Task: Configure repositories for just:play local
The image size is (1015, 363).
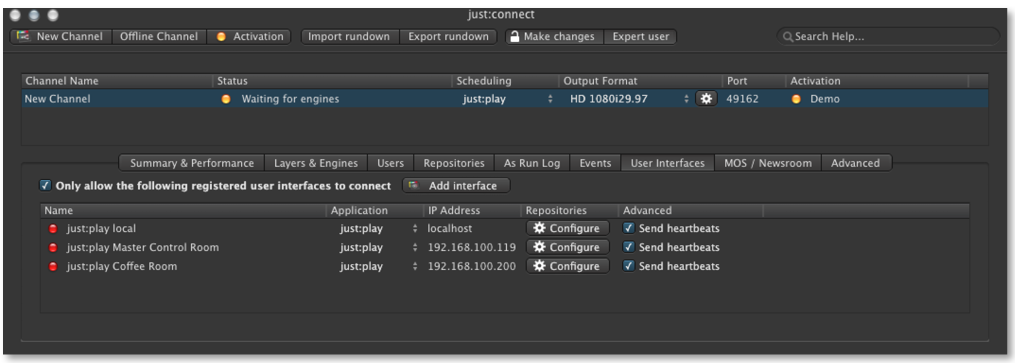Action: [x=568, y=228]
